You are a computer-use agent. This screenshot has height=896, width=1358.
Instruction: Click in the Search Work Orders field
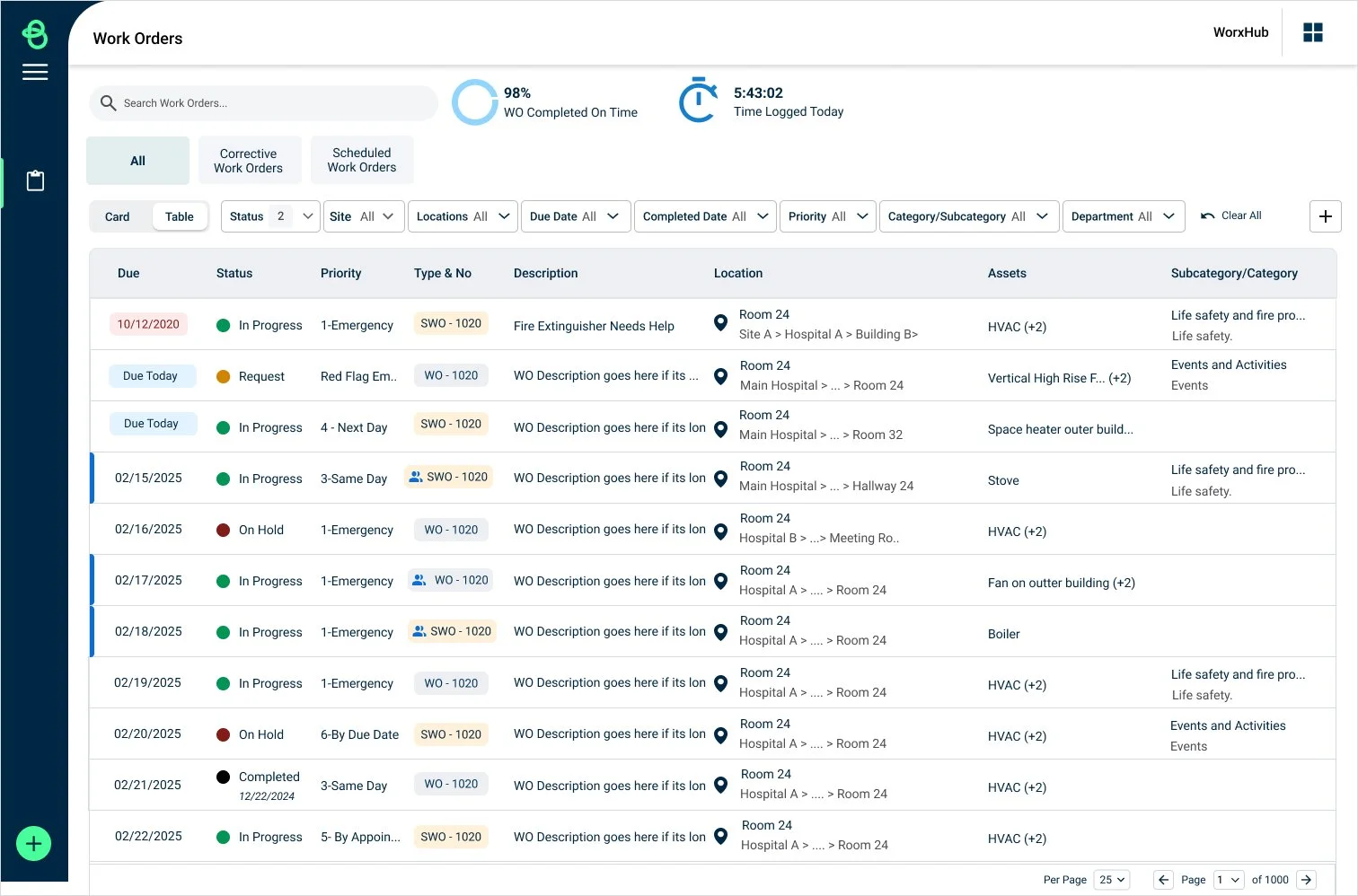point(263,103)
